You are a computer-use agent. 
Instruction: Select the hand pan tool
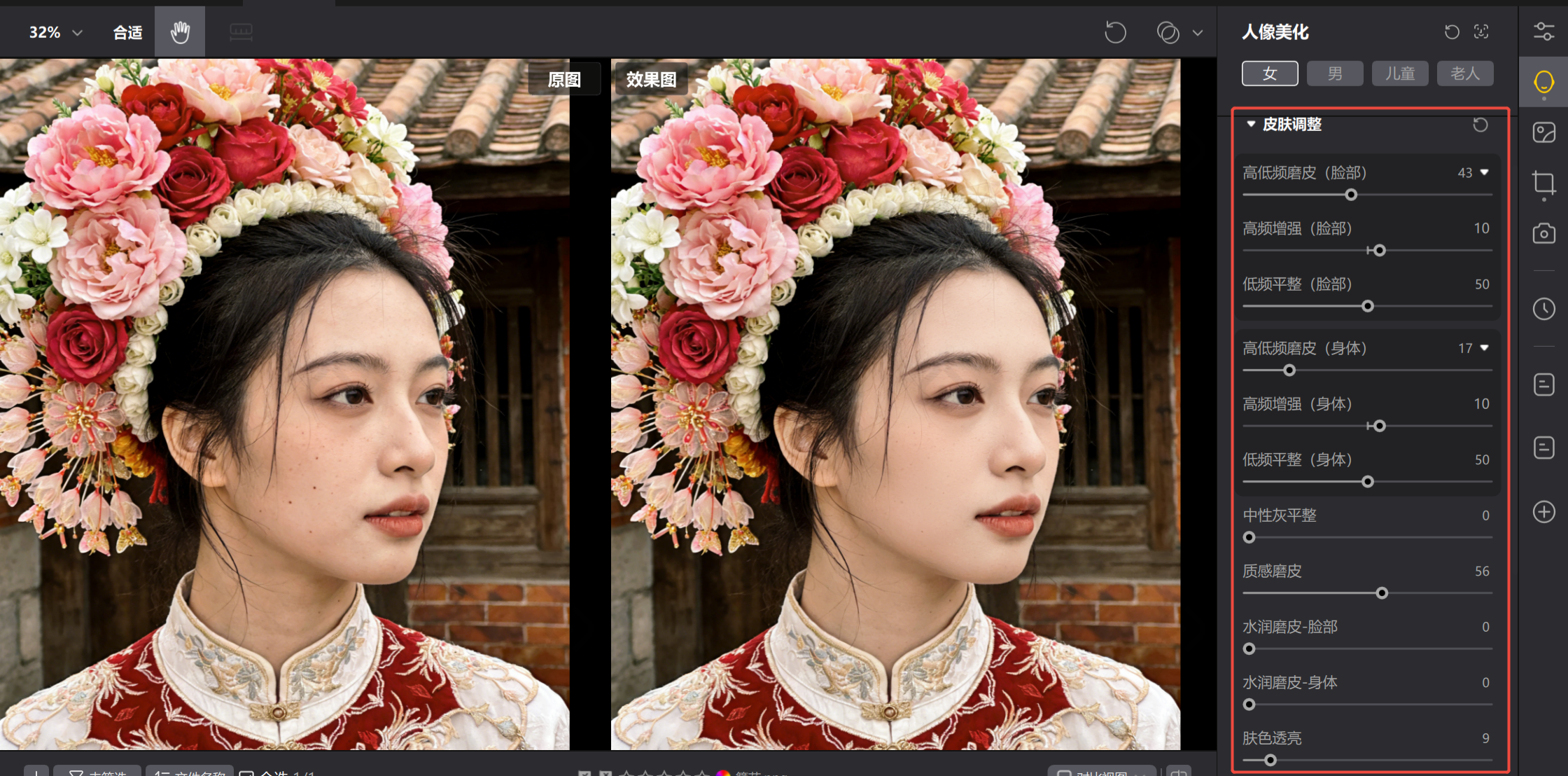[180, 32]
